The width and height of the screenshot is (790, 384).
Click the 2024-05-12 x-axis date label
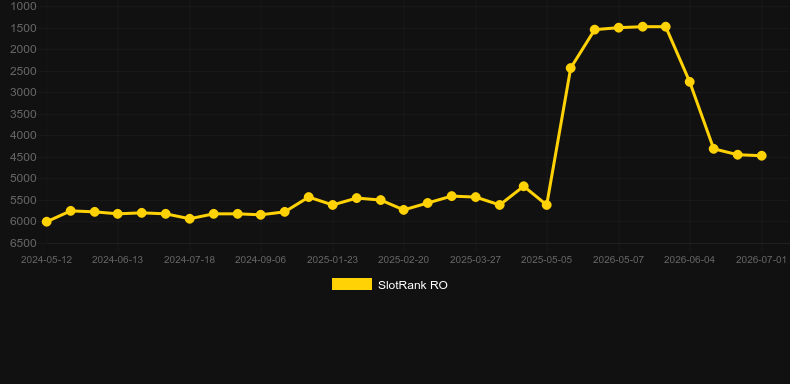46,260
